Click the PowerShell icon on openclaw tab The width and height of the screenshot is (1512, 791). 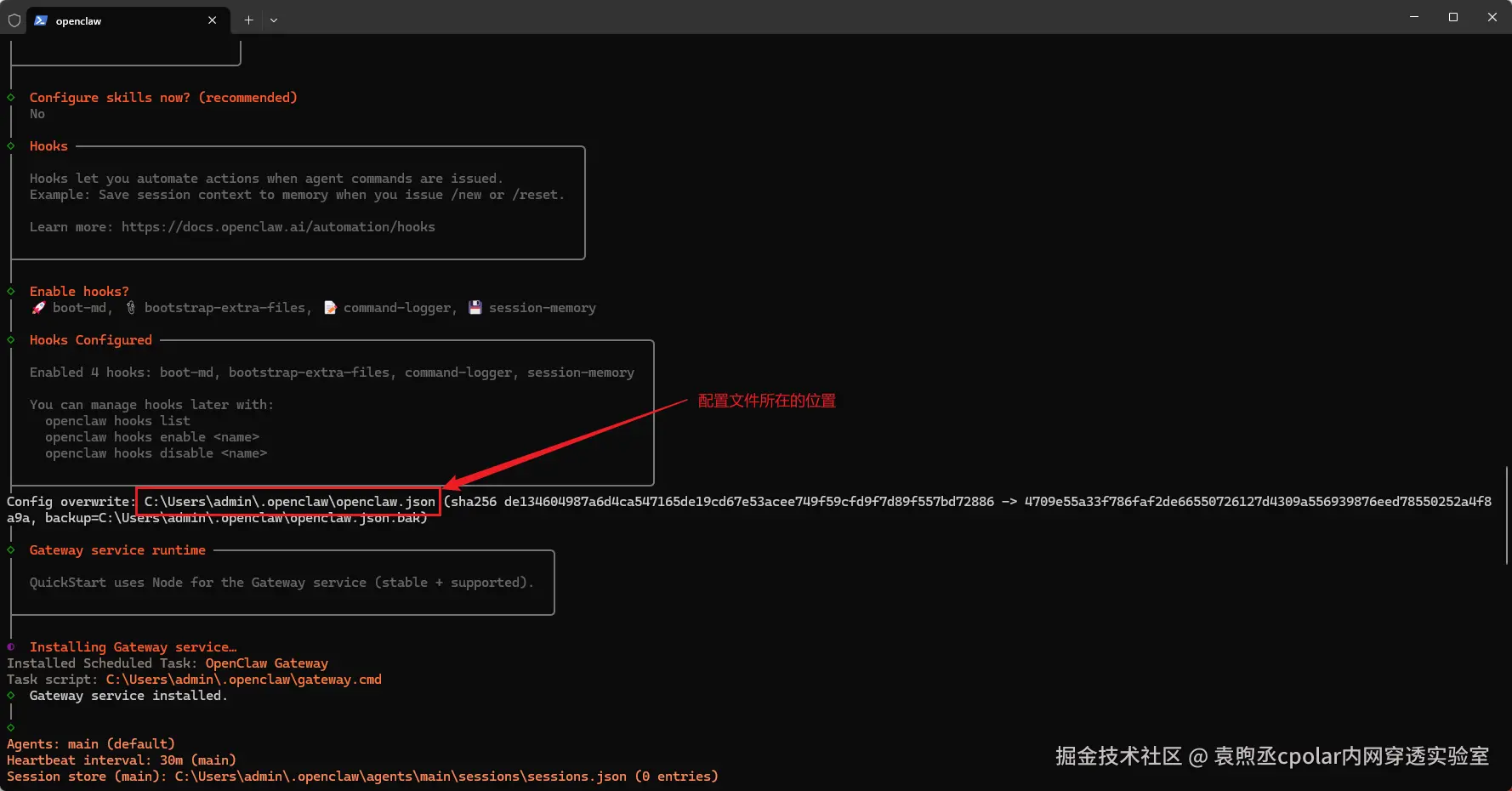(41, 20)
